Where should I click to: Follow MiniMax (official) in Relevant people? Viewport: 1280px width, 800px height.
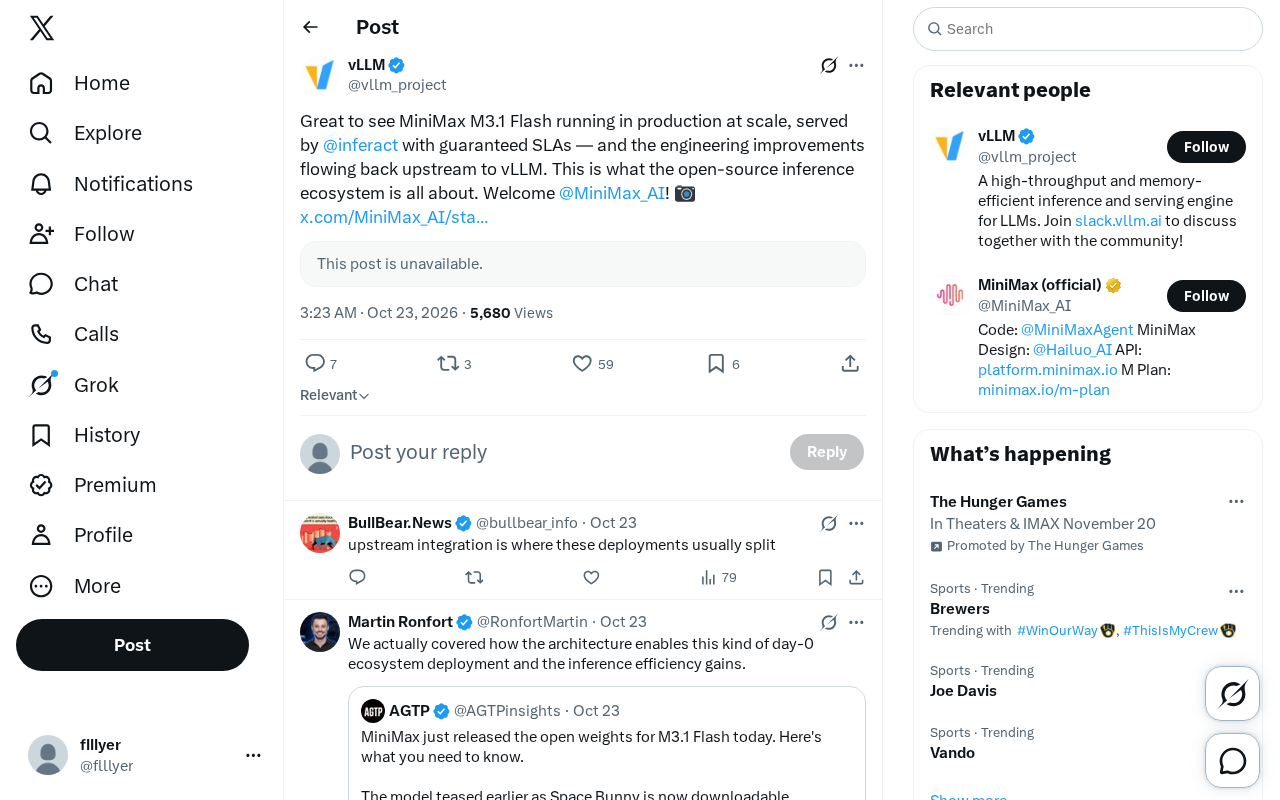(x=1206, y=296)
